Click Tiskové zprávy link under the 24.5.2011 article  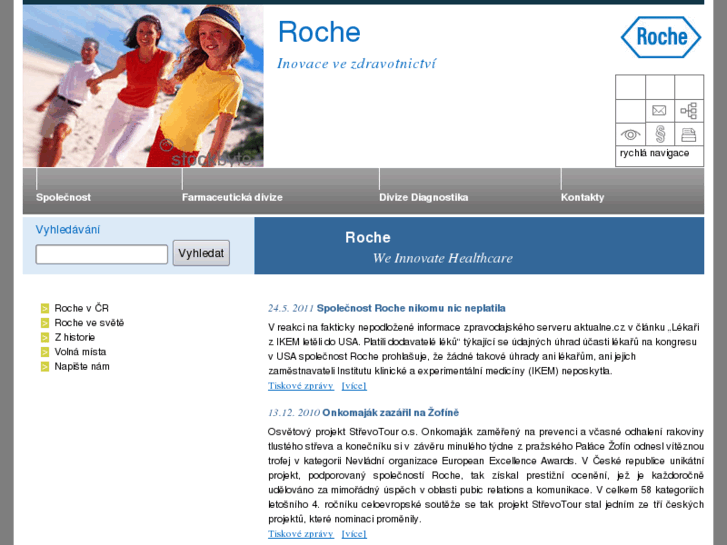coord(301,386)
